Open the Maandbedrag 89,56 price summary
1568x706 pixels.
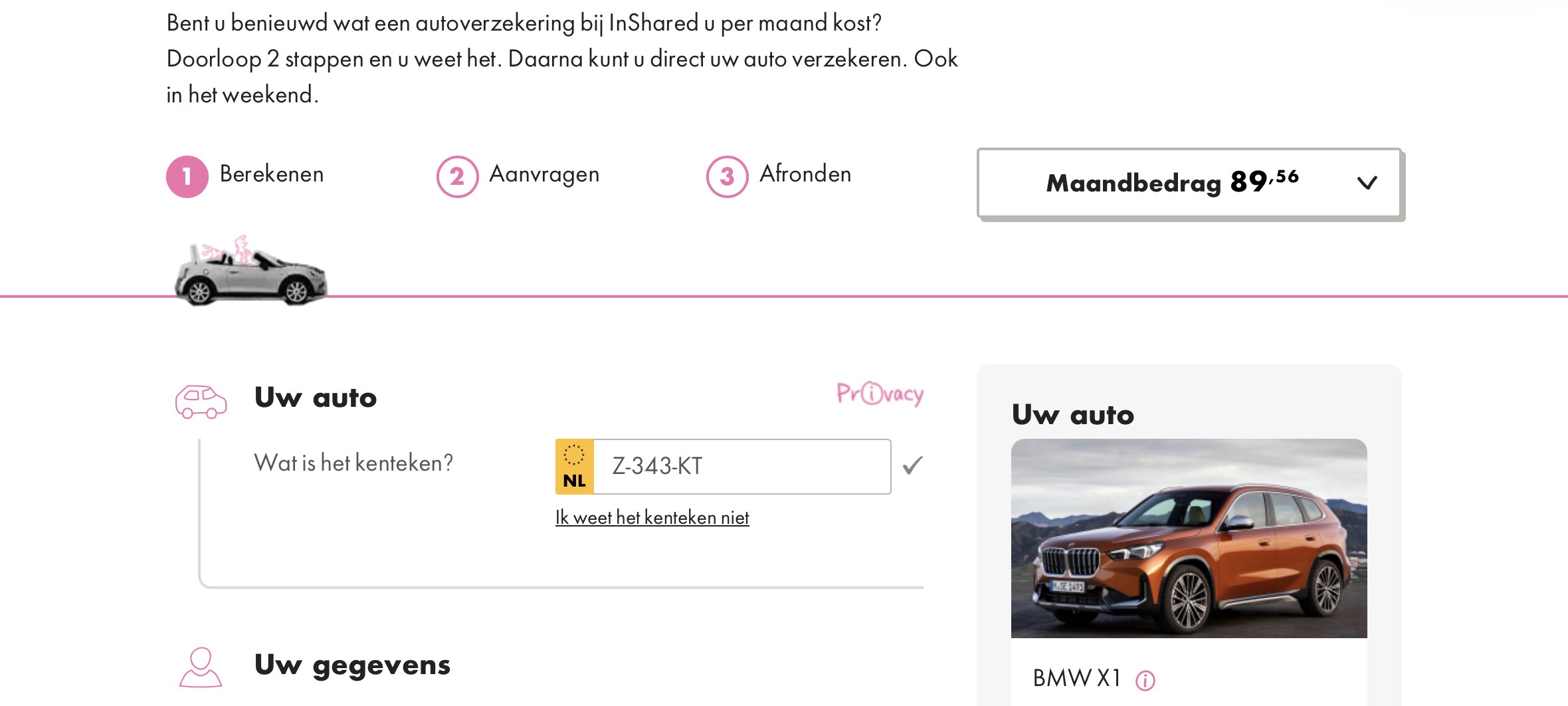1172,183
